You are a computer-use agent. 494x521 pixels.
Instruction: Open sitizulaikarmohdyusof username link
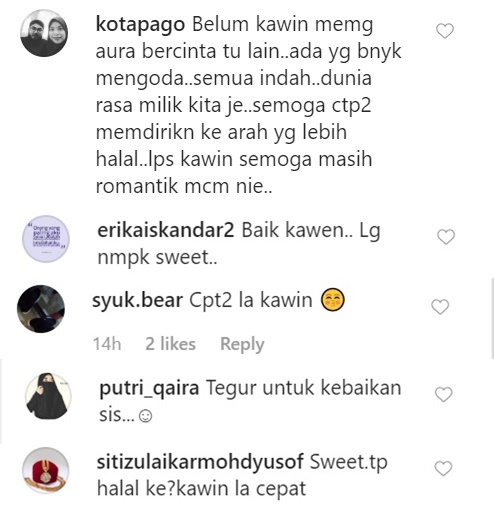click(x=200, y=463)
